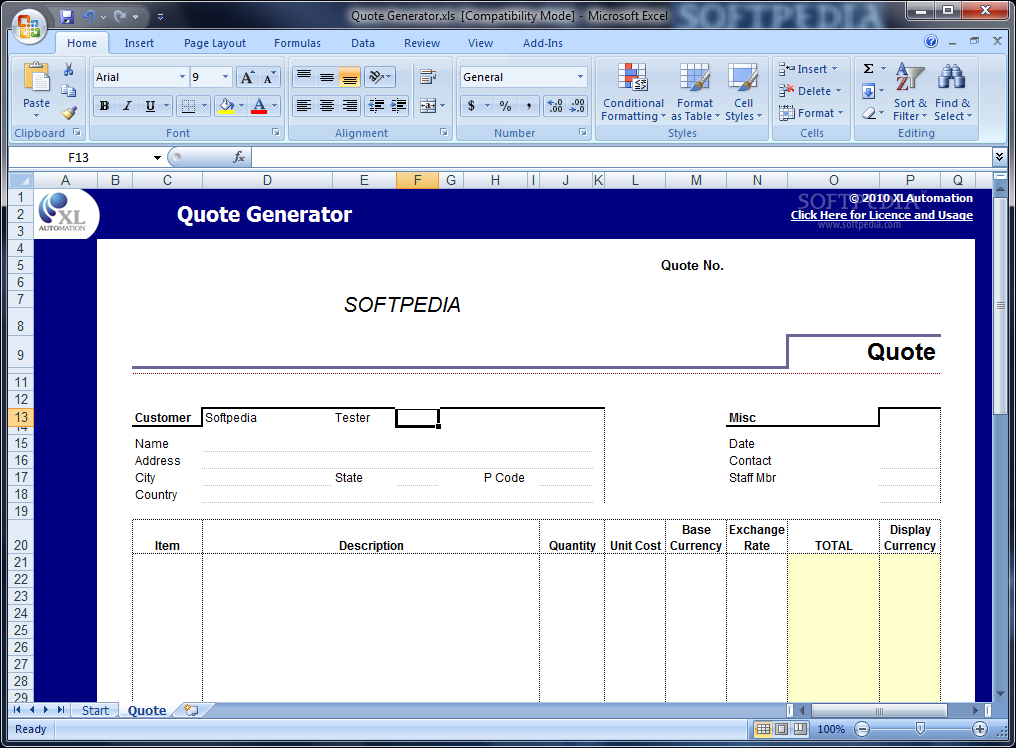Toggle Align Text Left
This screenshot has width=1016, height=748.
click(303, 106)
